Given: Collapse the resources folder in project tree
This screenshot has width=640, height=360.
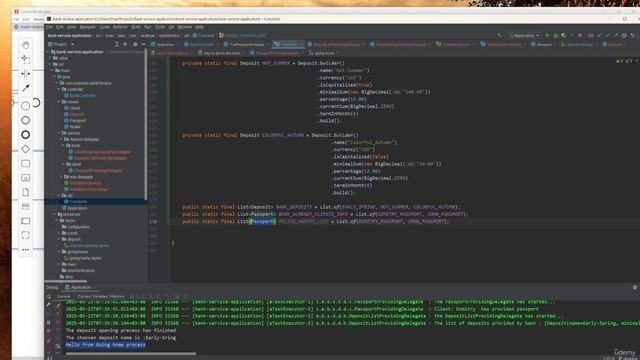Looking at the screenshot, I should (x=54, y=214).
